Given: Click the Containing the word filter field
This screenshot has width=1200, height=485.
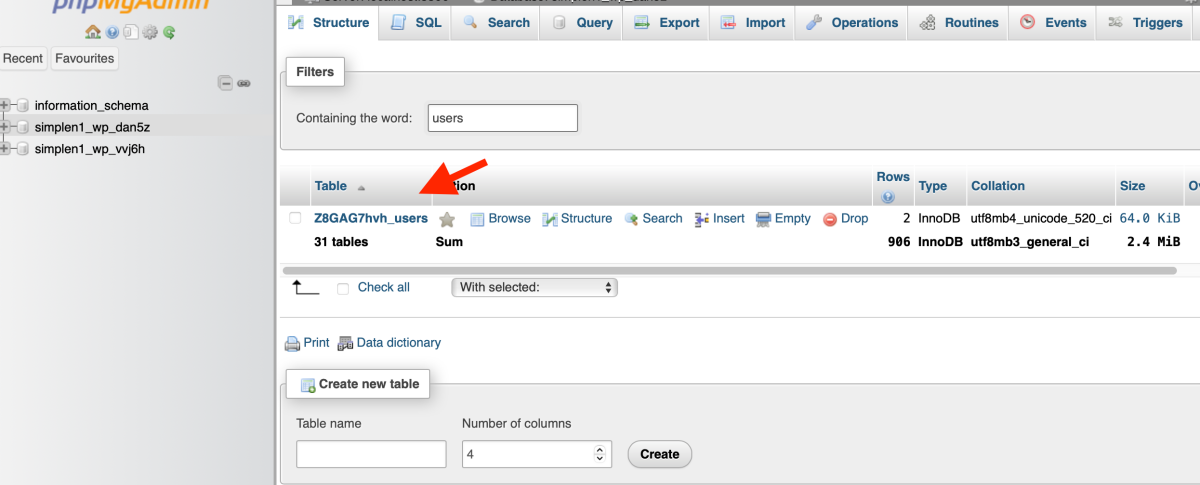Looking at the screenshot, I should point(503,118).
